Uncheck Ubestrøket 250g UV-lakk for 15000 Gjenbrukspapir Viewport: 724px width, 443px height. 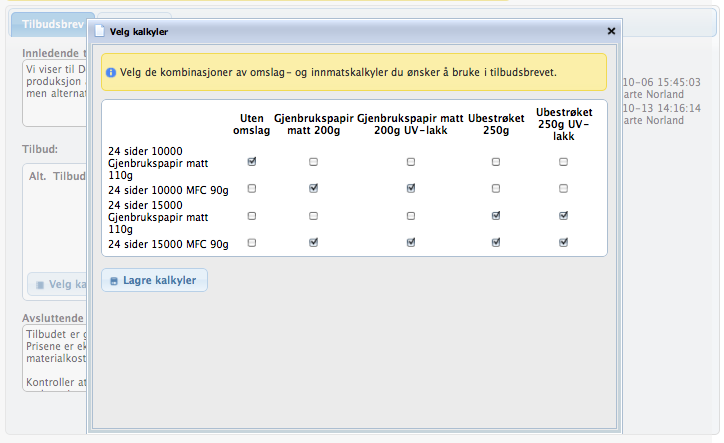click(x=564, y=215)
